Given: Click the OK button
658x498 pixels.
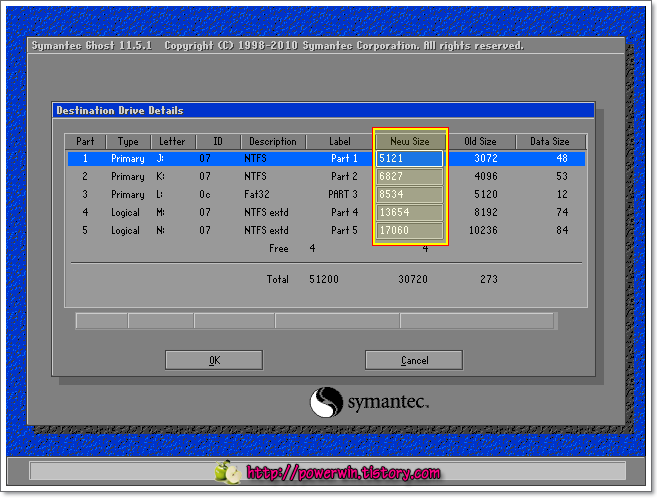Looking at the screenshot, I should pos(214,360).
